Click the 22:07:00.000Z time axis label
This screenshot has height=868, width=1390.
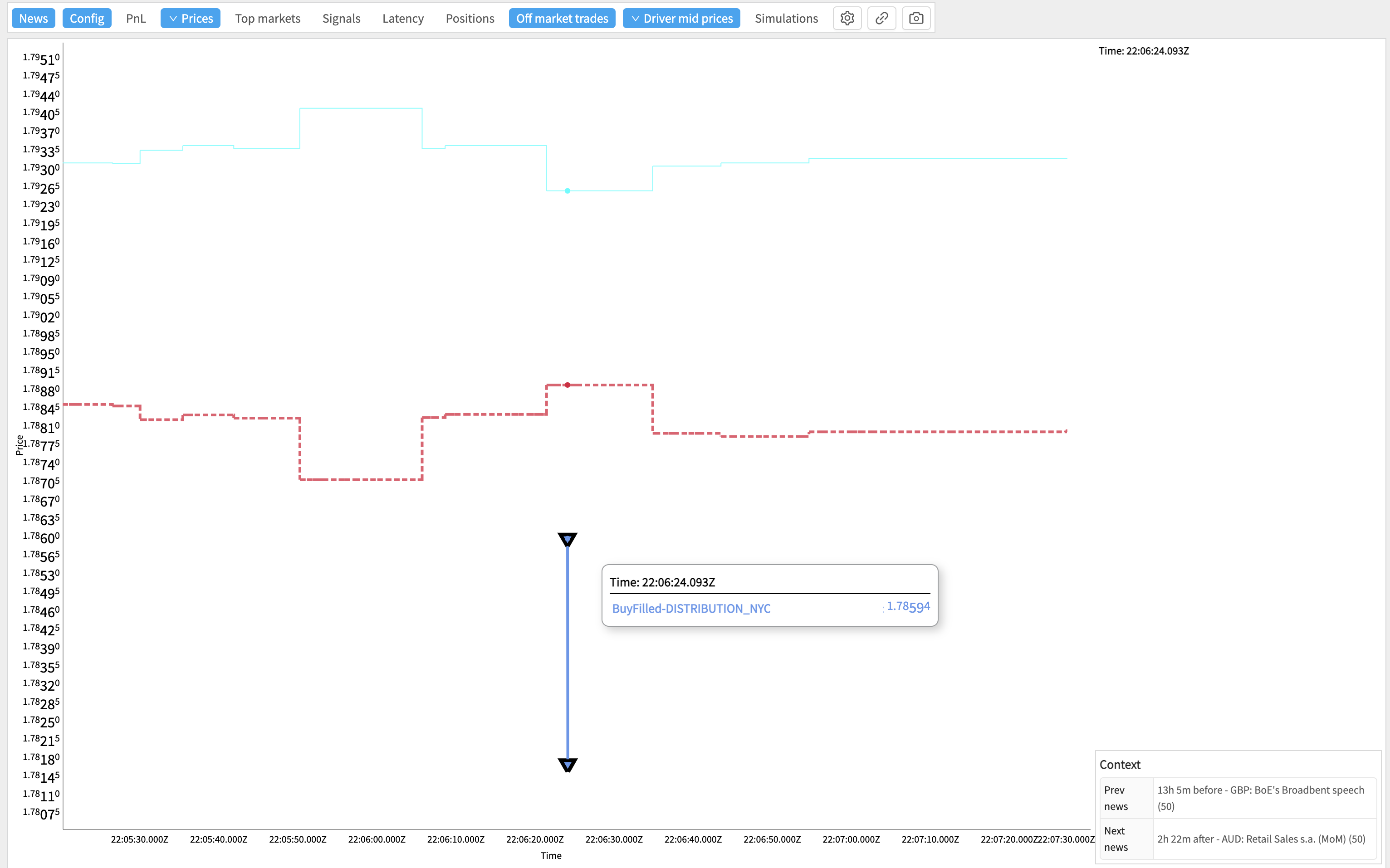851,839
